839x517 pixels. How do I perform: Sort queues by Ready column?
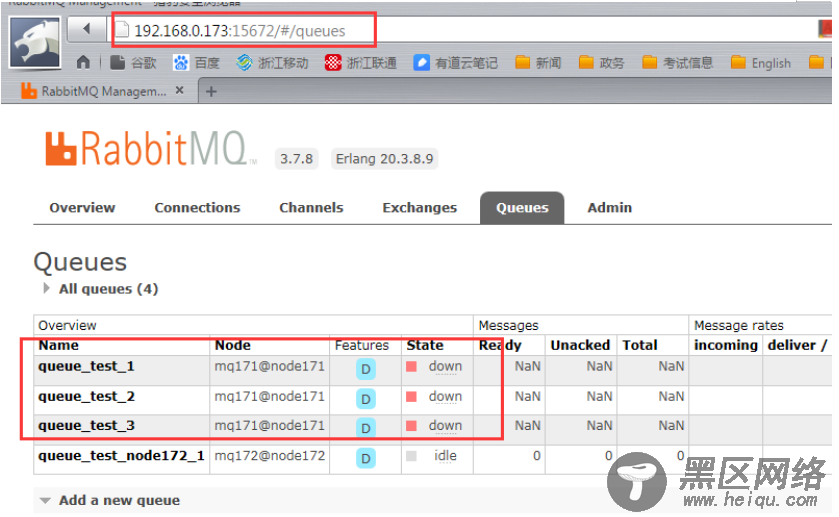(x=500, y=345)
